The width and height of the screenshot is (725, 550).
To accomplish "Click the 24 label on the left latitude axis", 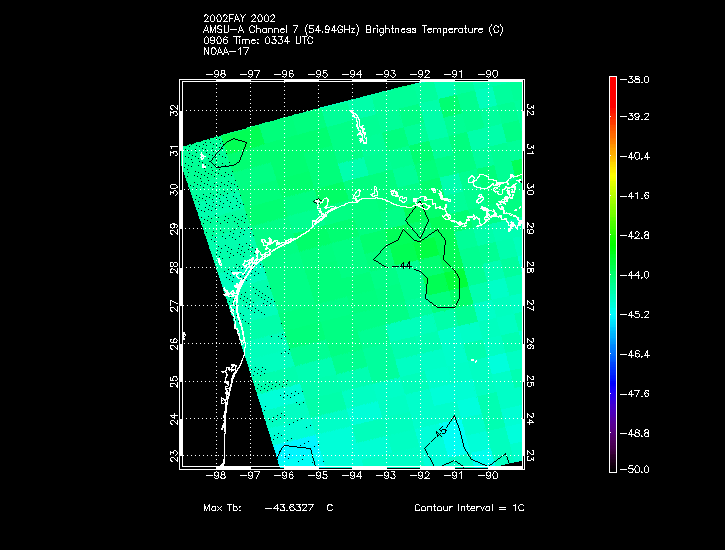I will click(174, 419).
